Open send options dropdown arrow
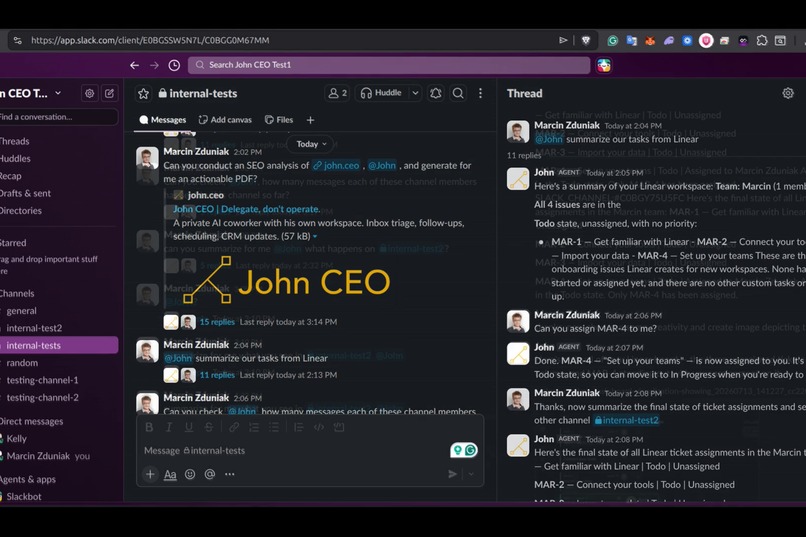Screen dimensions: 806x537 [x=471, y=474]
